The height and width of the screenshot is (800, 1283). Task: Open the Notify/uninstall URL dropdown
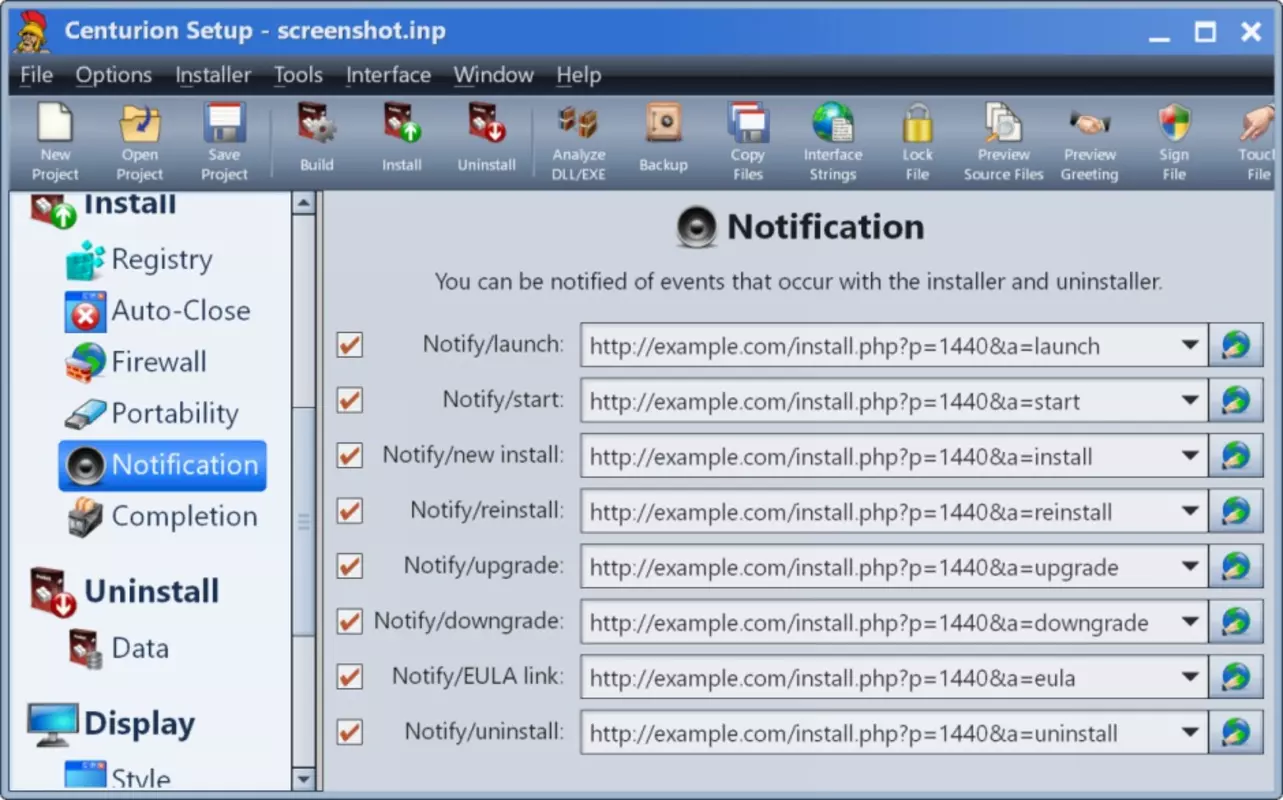point(1190,733)
